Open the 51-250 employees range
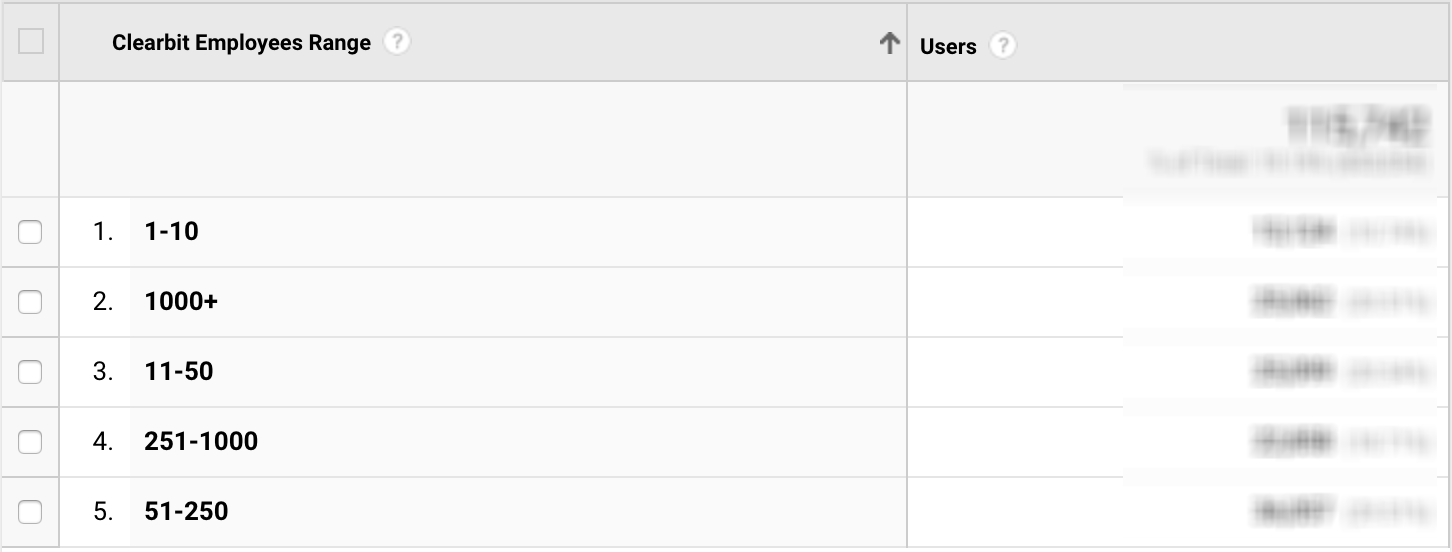Viewport: 1452px width, 552px height. (x=186, y=512)
